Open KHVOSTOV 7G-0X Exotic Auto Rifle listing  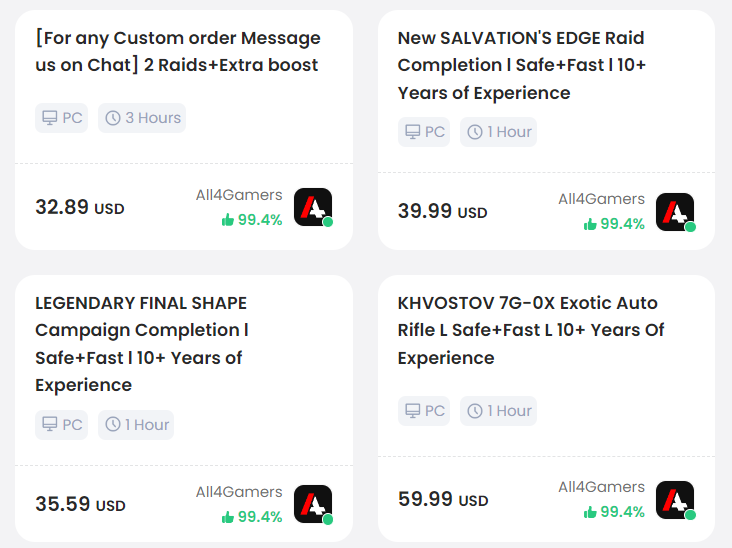pos(531,330)
